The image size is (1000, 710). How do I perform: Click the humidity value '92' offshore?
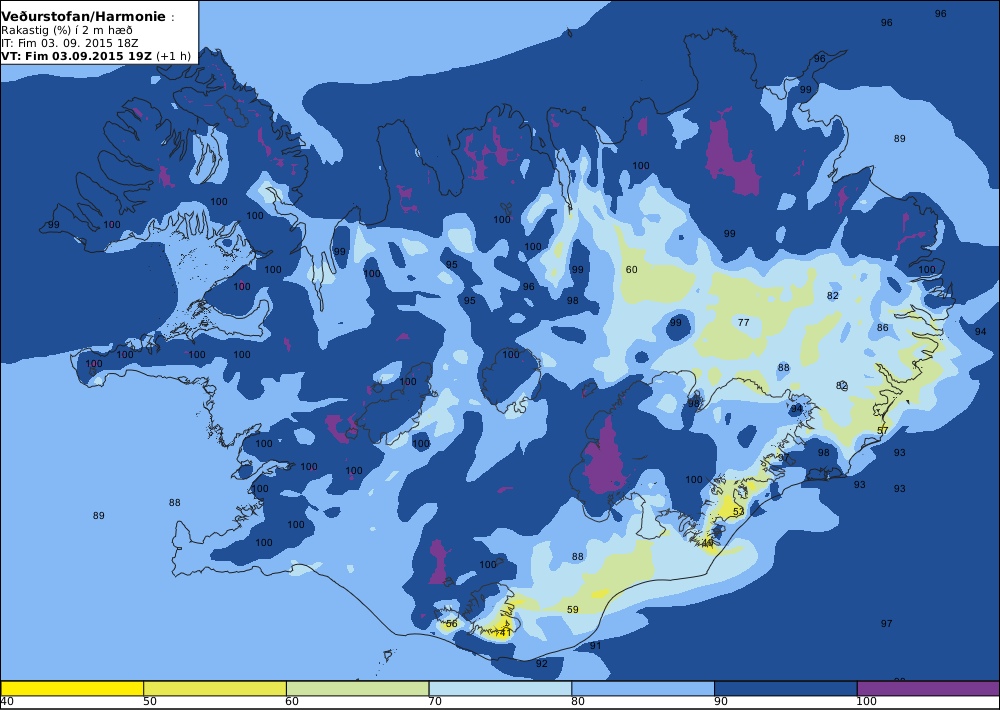point(541,663)
